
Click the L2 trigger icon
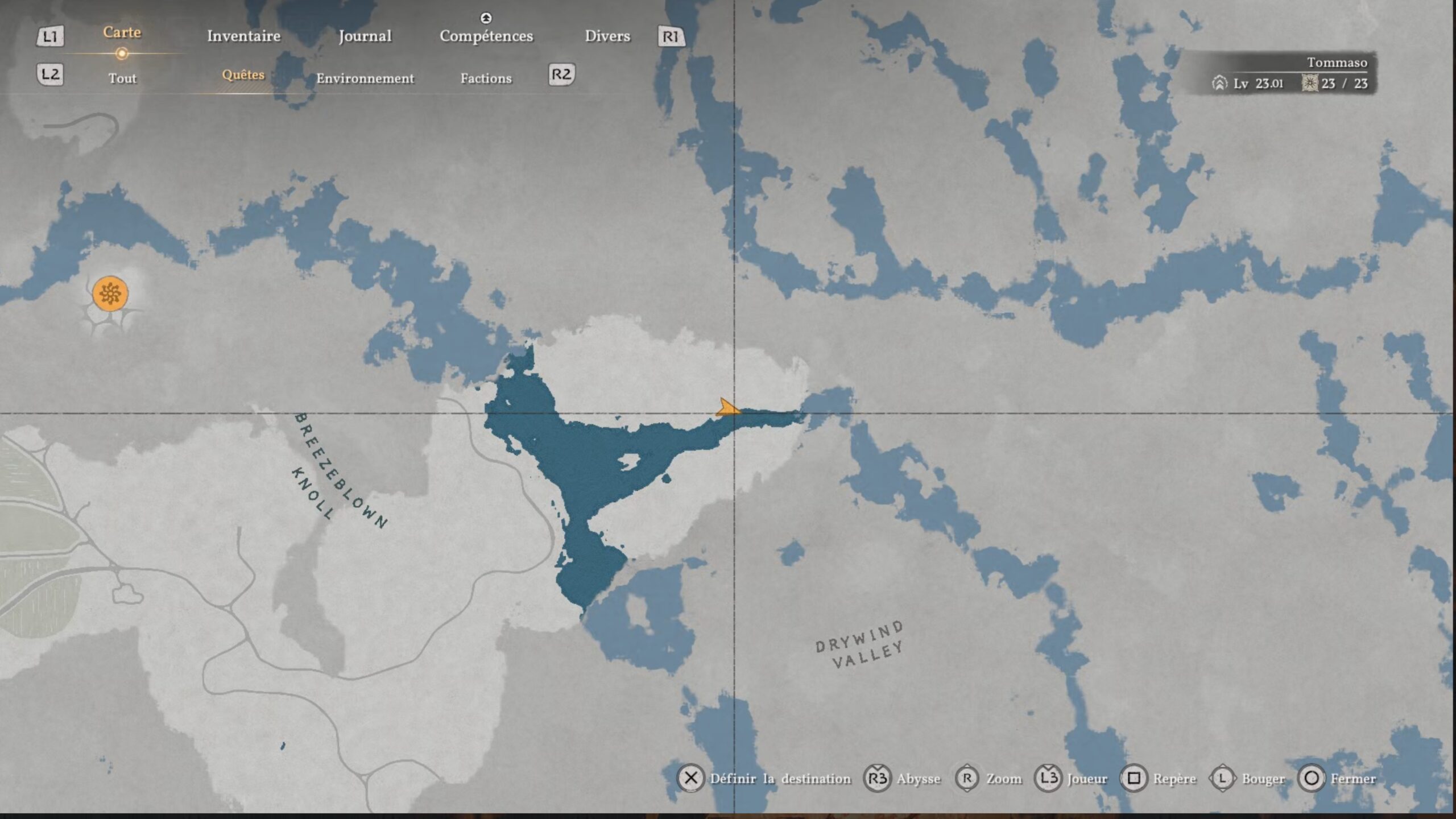tap(50, 75)
